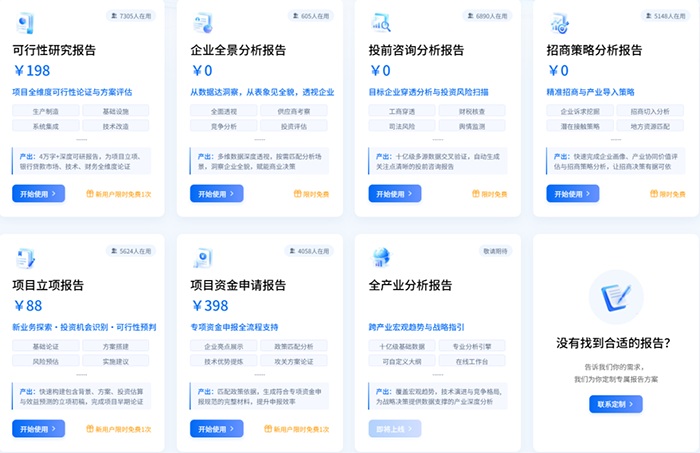Click the 全产业分析报告 globe icon
This screenshot has width=700, height=453.
coord(381,258)
